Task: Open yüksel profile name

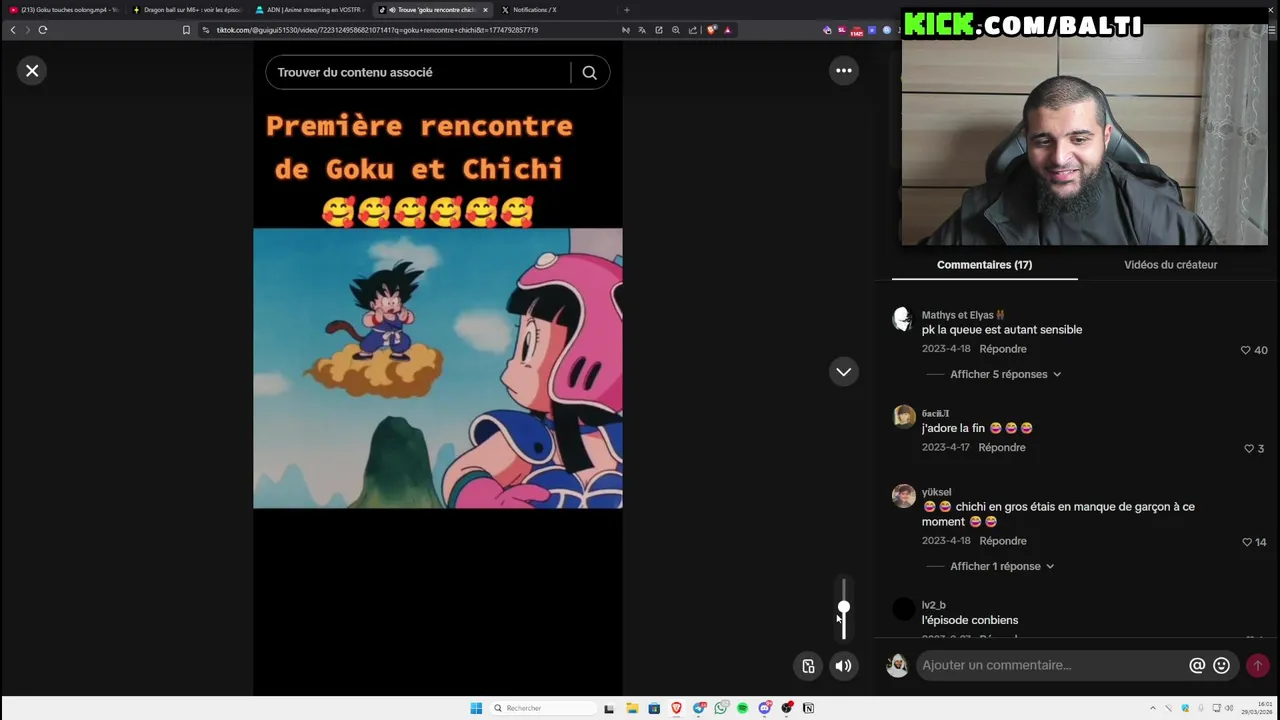Action: pos(936,492)
